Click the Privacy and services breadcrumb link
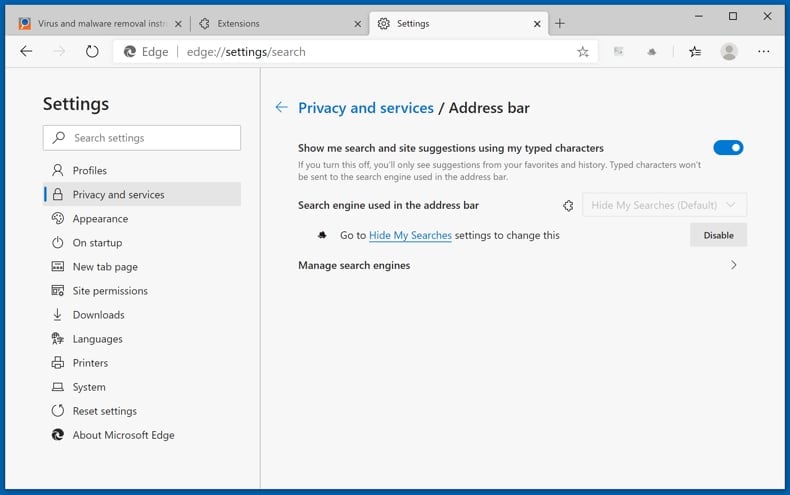 tap(366, 108)
